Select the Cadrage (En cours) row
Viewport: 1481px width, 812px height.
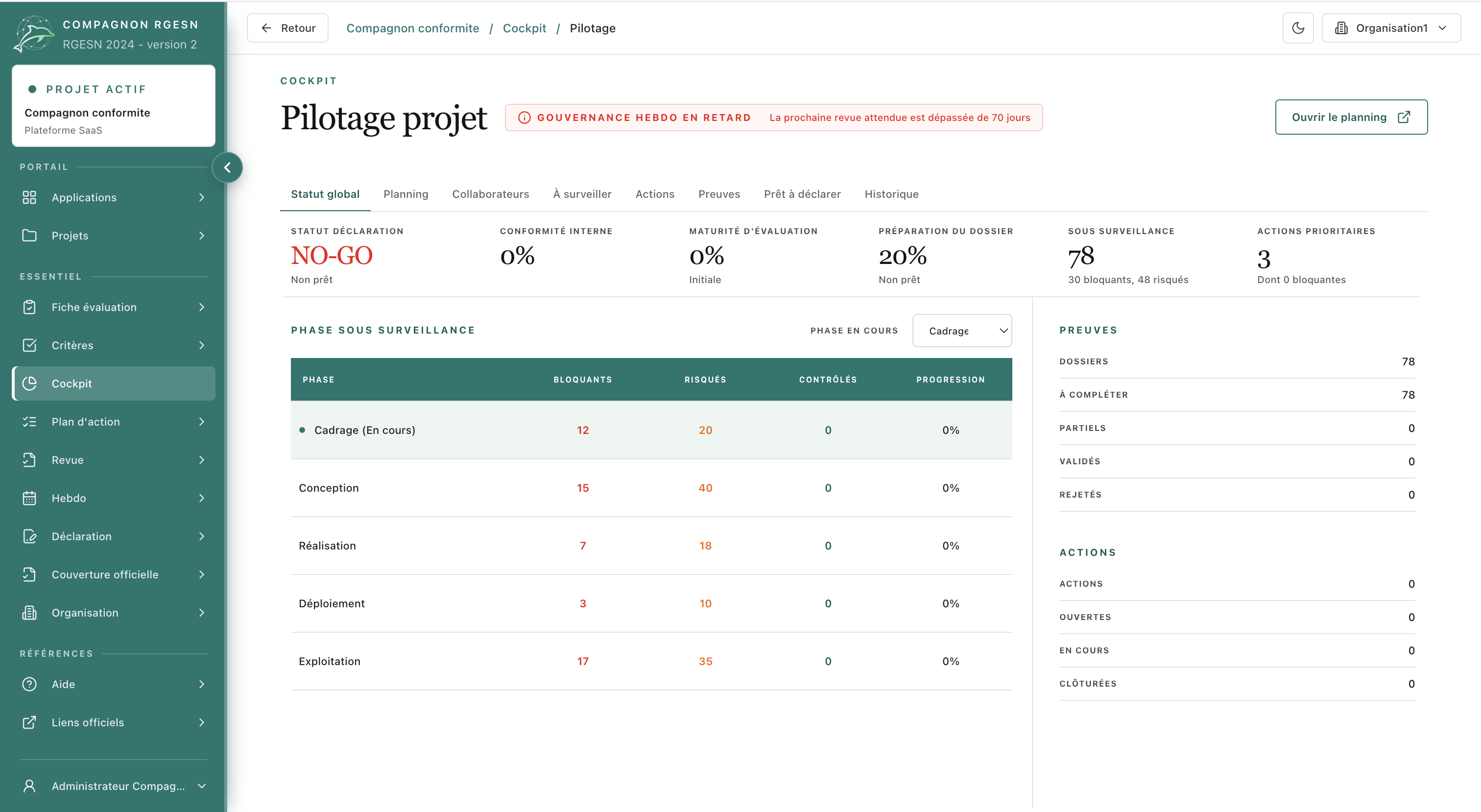pos(651,430)
